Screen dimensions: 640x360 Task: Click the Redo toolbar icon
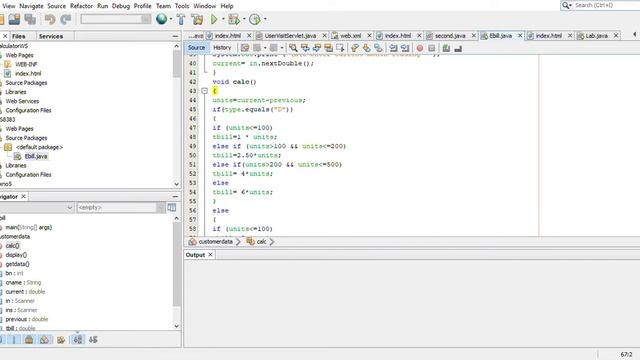tap(65, 19)
